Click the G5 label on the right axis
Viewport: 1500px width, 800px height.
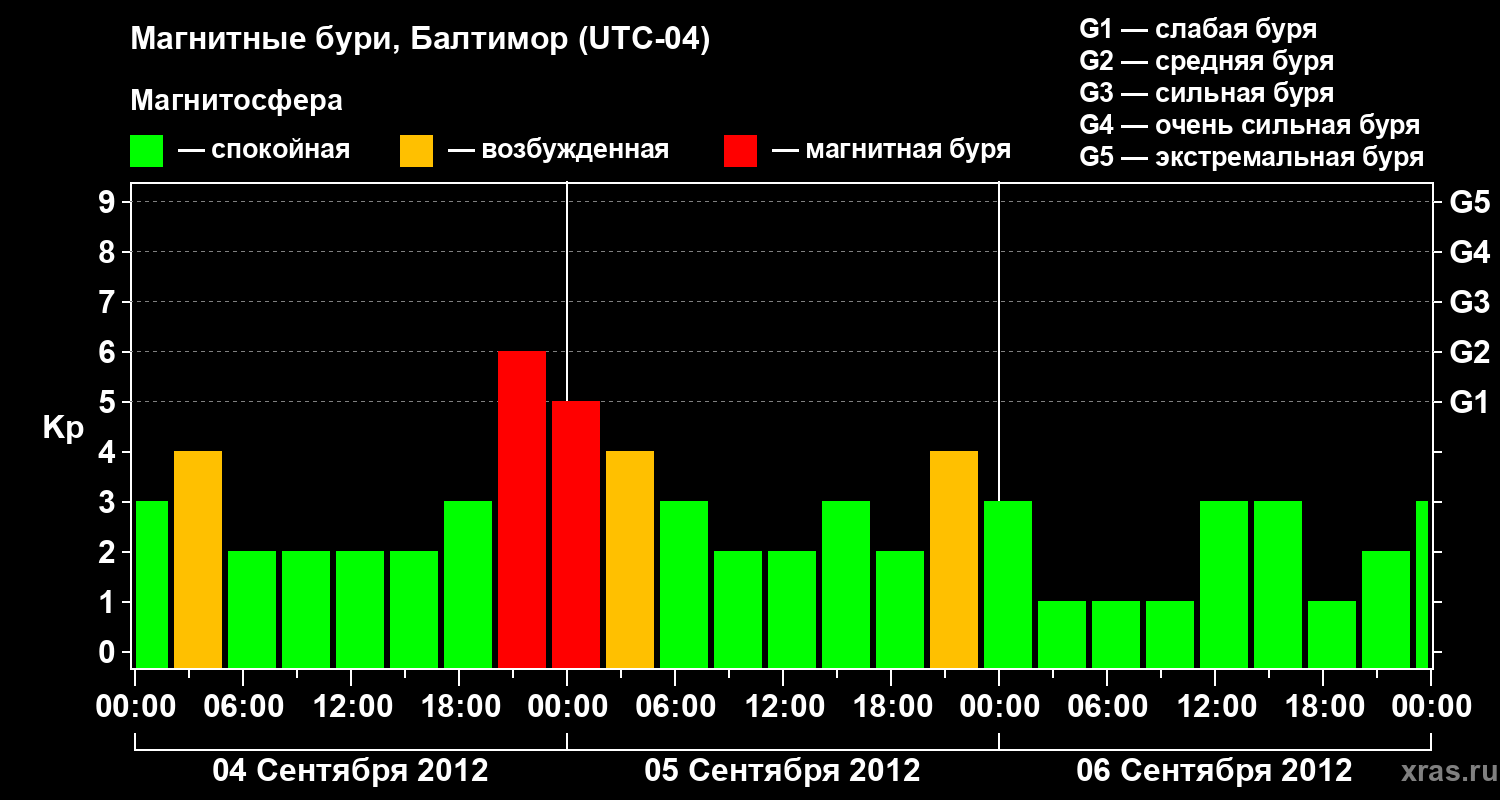pos(1469,202)
